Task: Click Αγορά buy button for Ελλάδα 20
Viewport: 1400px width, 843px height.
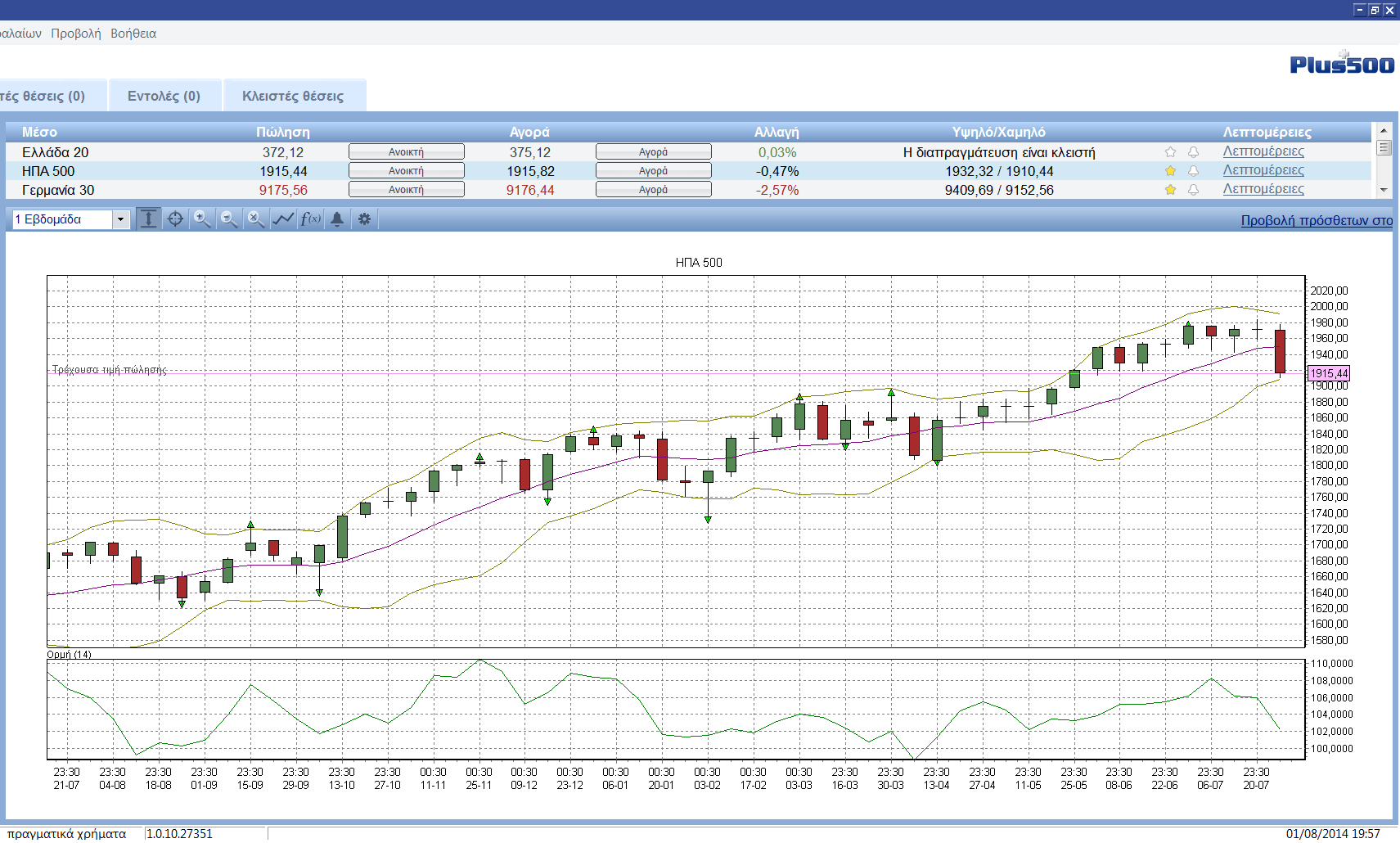Action: (654, 151)
